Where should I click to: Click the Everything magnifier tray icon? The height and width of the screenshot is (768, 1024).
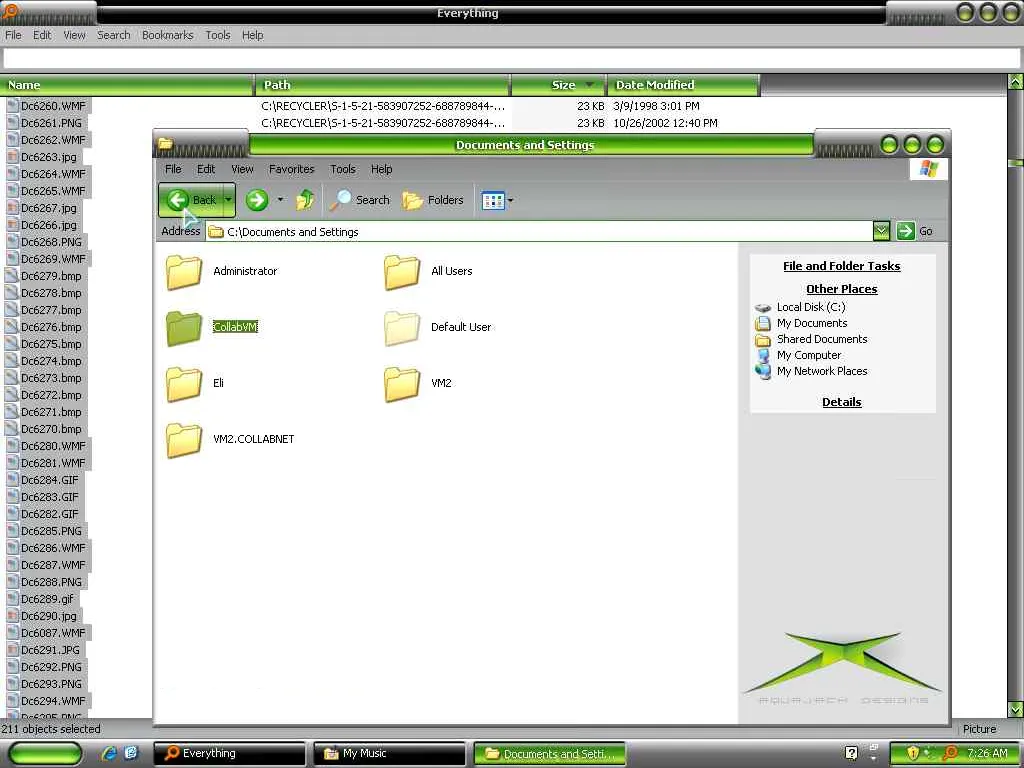click(950, 753)
